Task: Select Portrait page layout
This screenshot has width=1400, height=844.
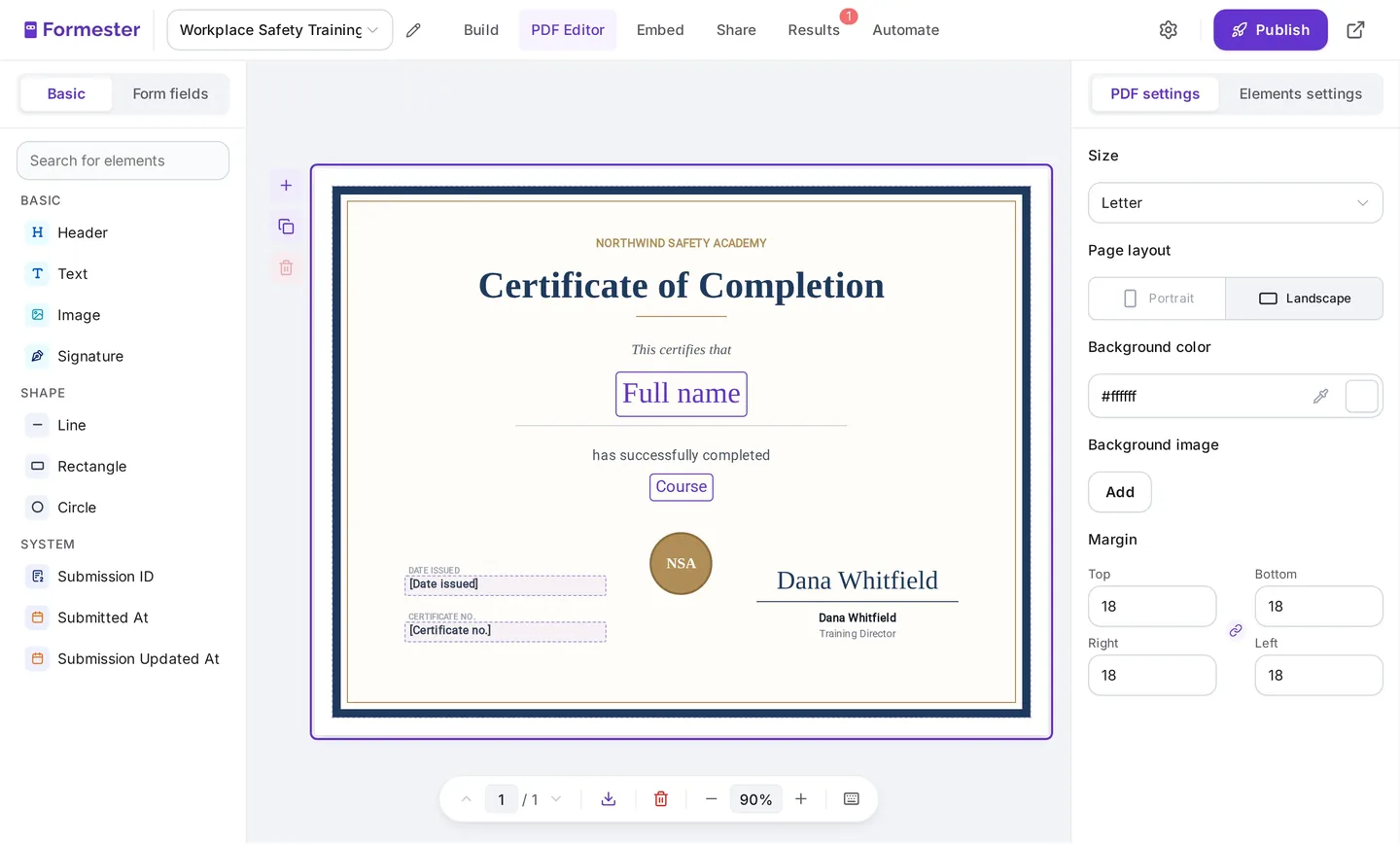Action: 1157,299
